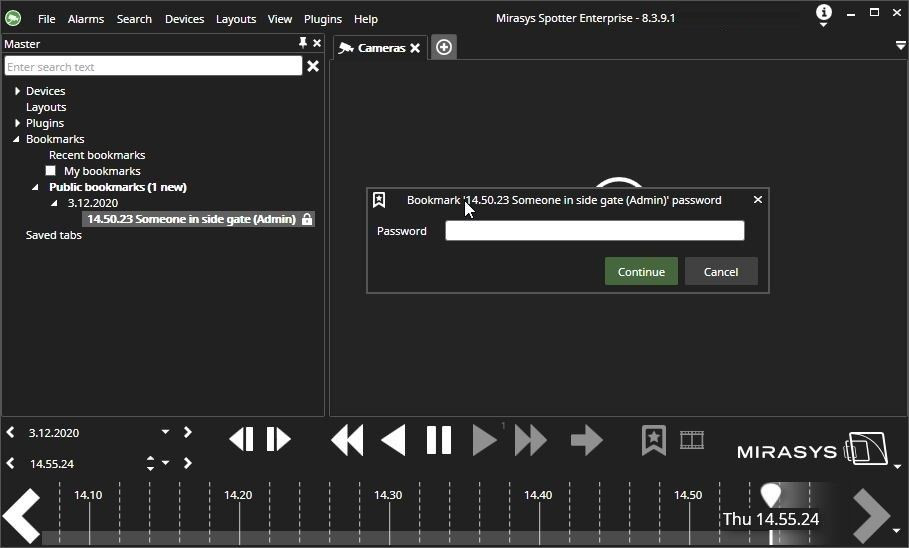Open the video export film strip icon
Image resolution: width=909 pixels, height=548 pixels.
click(x=692, y=440)
